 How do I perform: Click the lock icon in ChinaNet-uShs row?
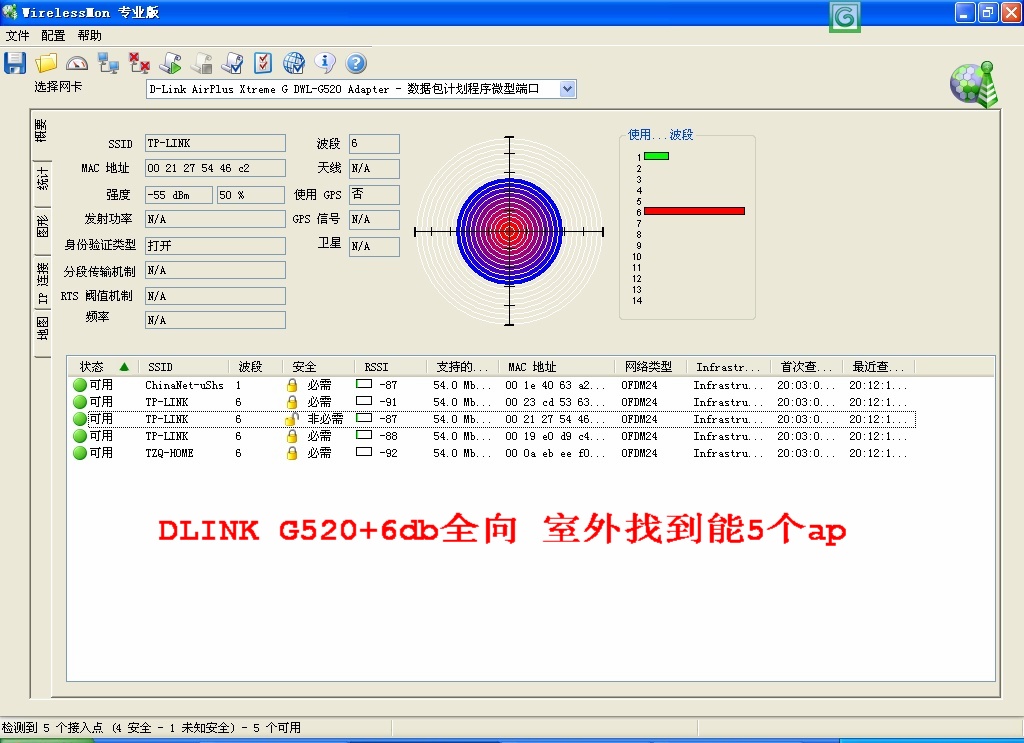[292, 385]
